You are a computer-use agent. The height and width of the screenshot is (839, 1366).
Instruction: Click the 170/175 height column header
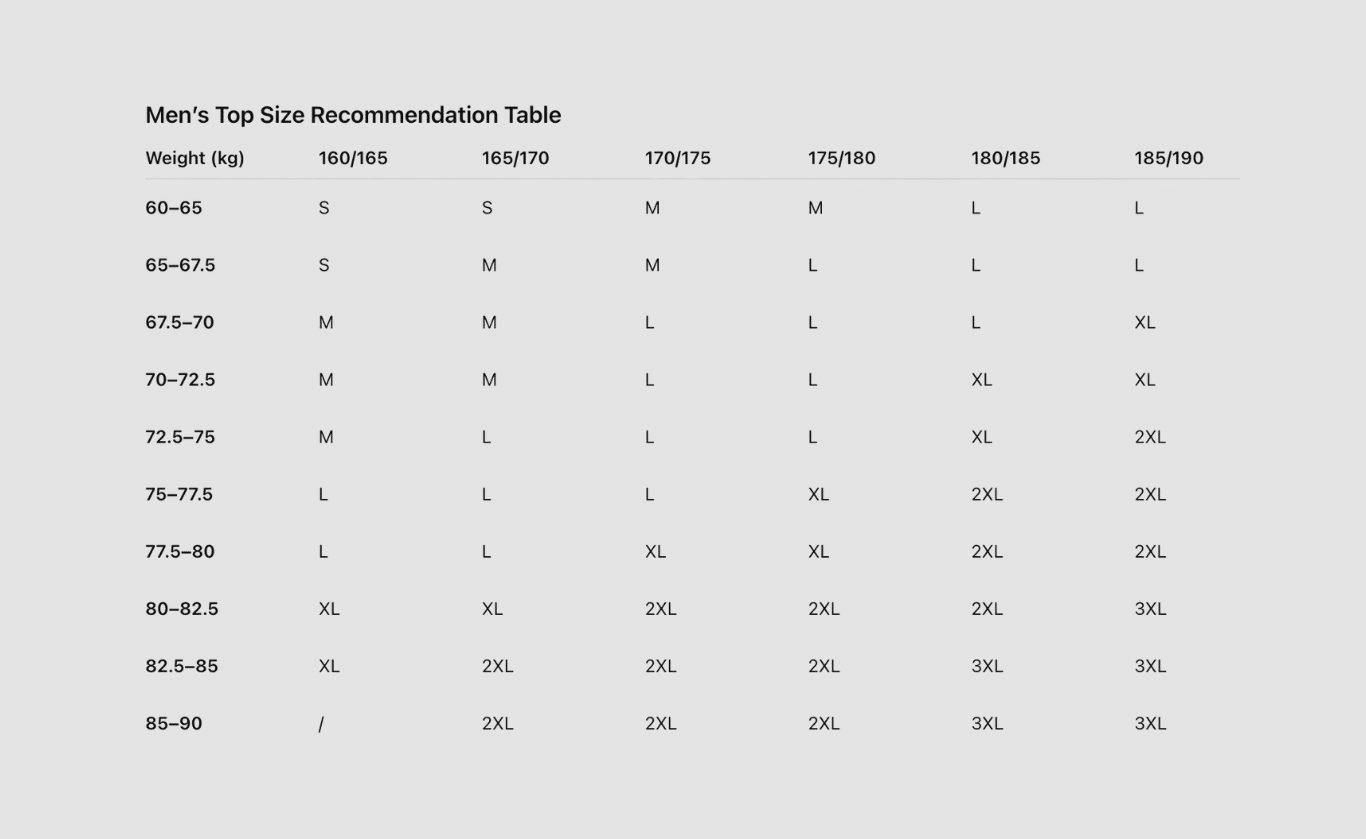(x=678, y=158)
